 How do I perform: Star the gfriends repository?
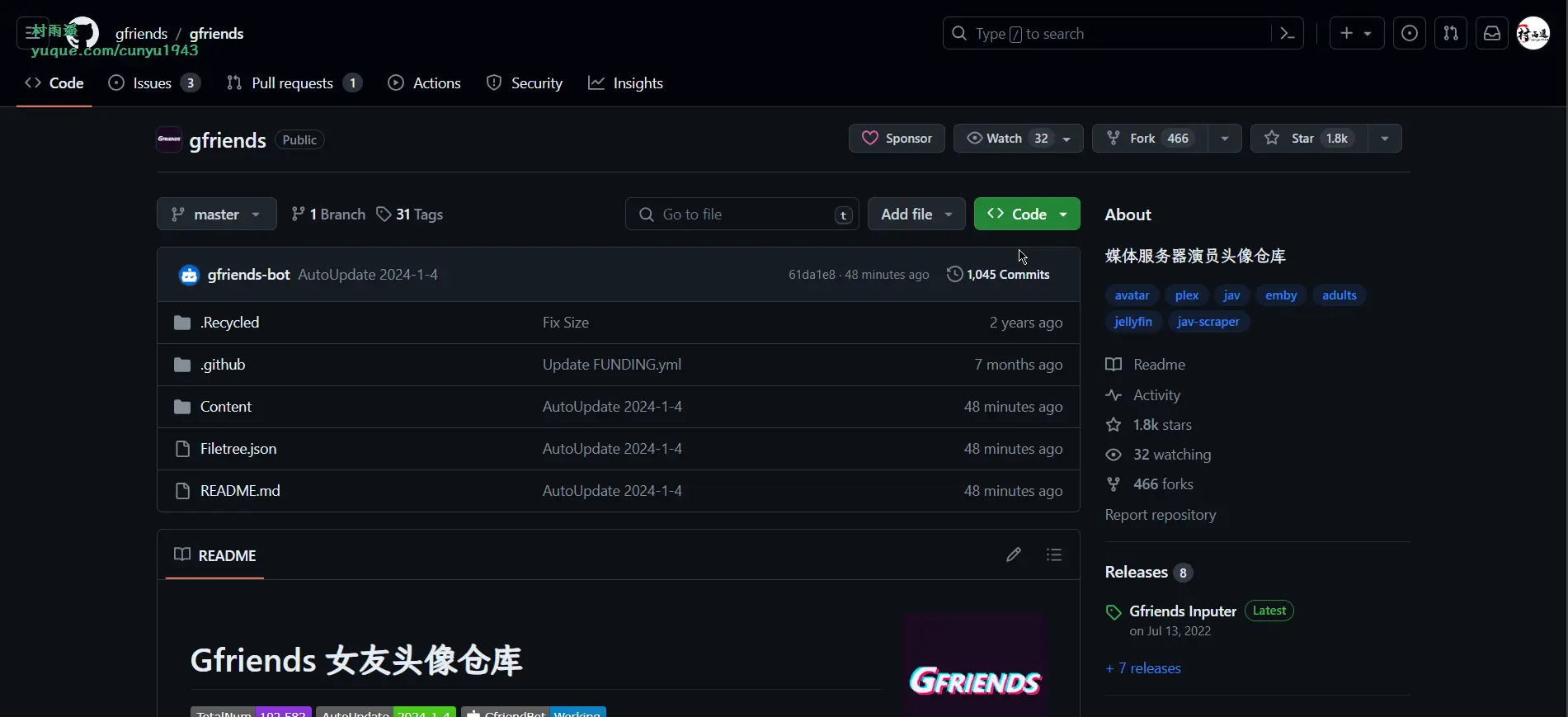[x=1309, y=139]
